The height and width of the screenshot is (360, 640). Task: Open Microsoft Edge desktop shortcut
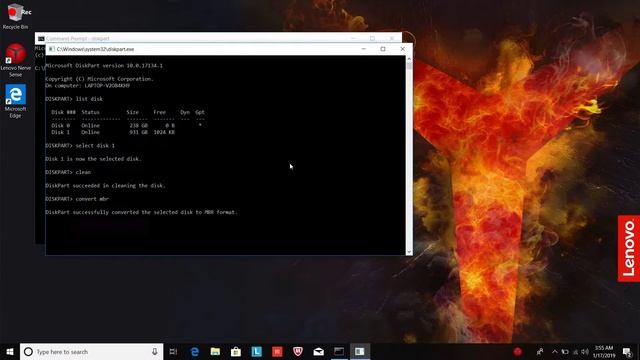click(15, 101)
